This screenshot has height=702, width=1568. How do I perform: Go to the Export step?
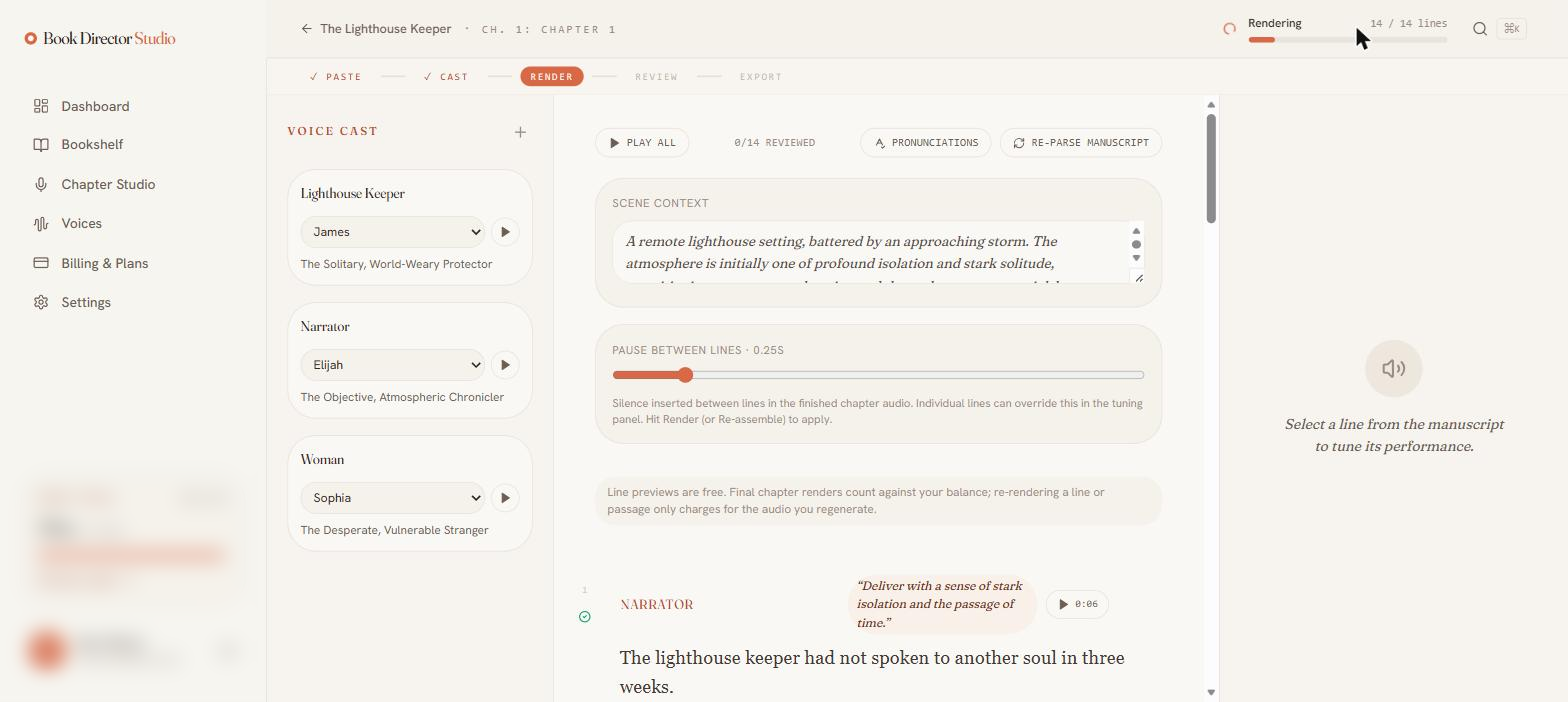[761, 77]
